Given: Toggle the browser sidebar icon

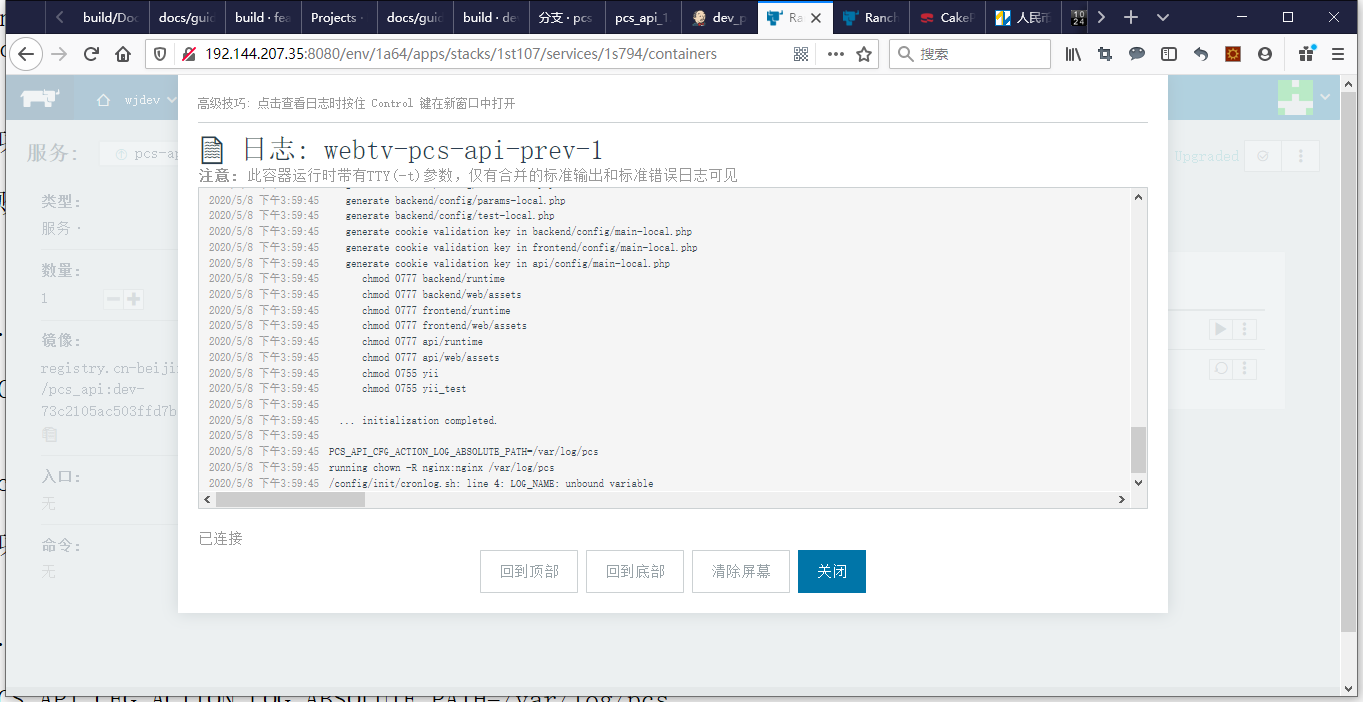Looking at the screenshot, I should point(1169,54).
